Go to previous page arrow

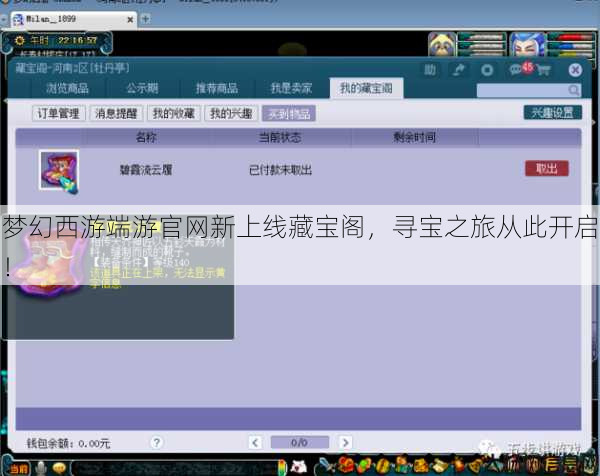click(255, 443)
